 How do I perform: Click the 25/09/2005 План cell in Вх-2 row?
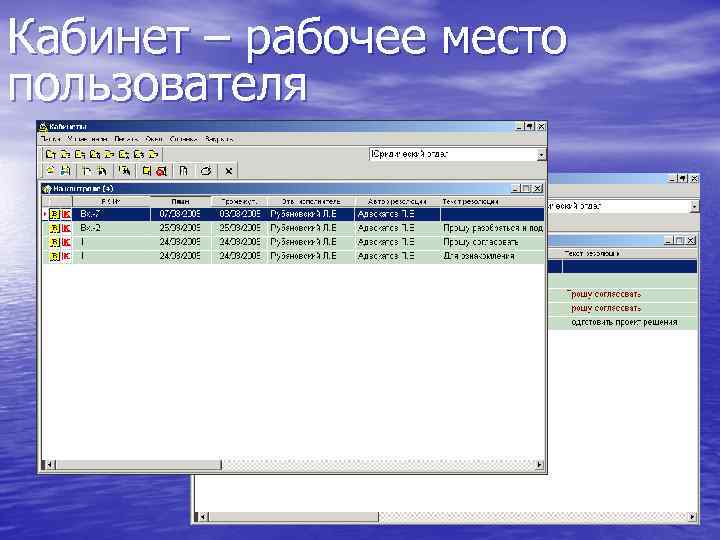(180, 228)
